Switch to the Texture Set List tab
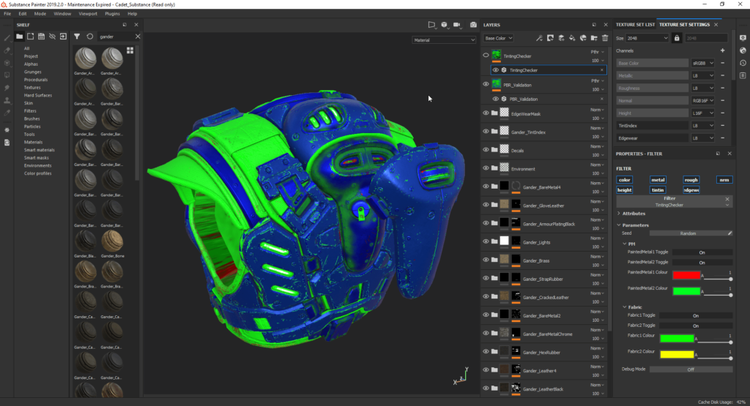This screenshot has width=750, height=406. coord(636,24)
